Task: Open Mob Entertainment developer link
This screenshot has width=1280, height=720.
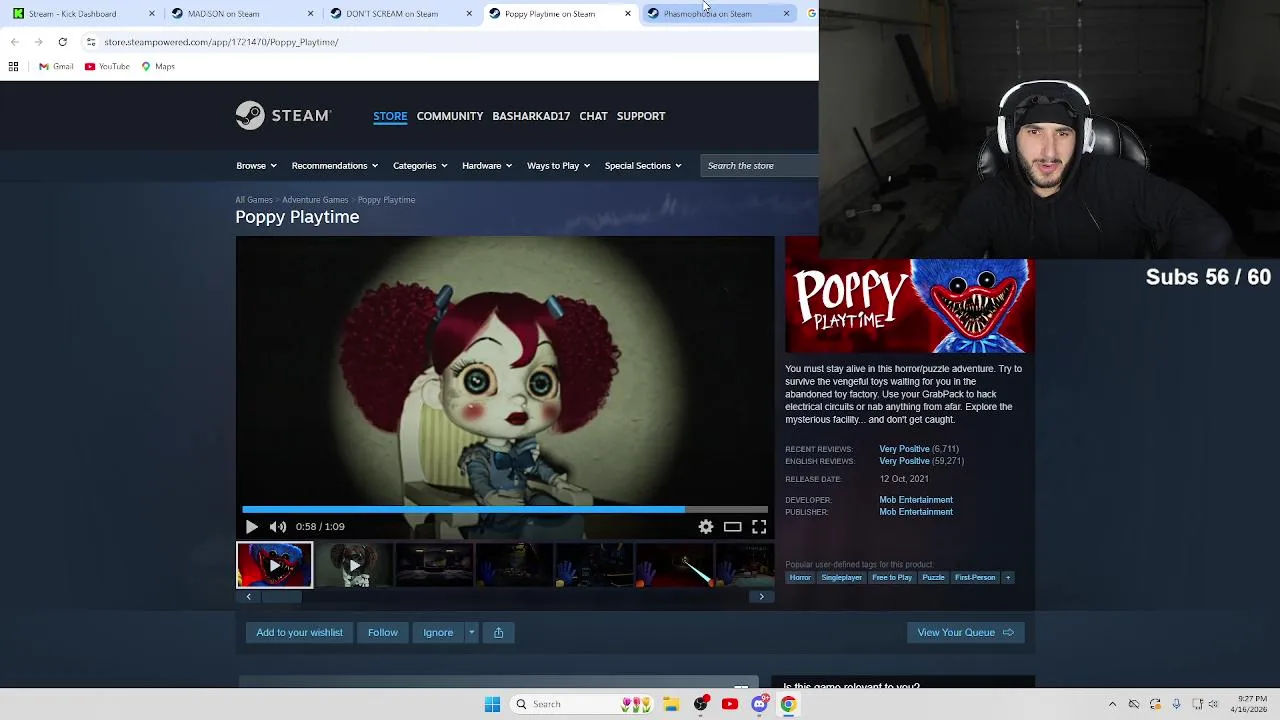Action: 916,500
